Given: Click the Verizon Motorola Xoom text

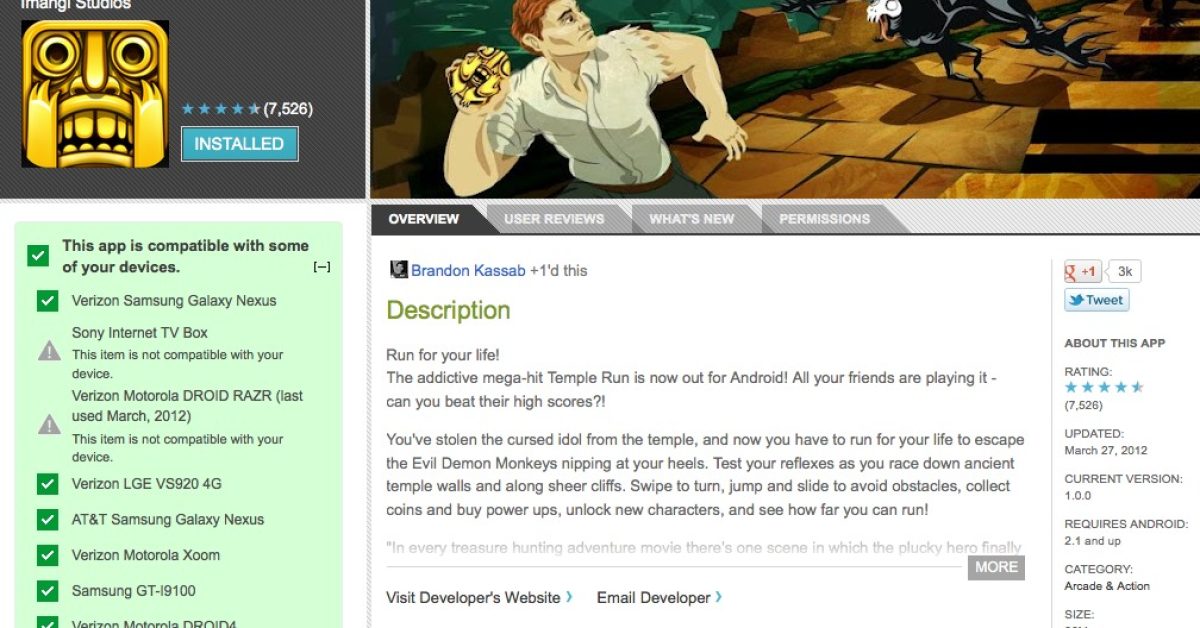Looking at the screenshot, I should coord(146,556).
